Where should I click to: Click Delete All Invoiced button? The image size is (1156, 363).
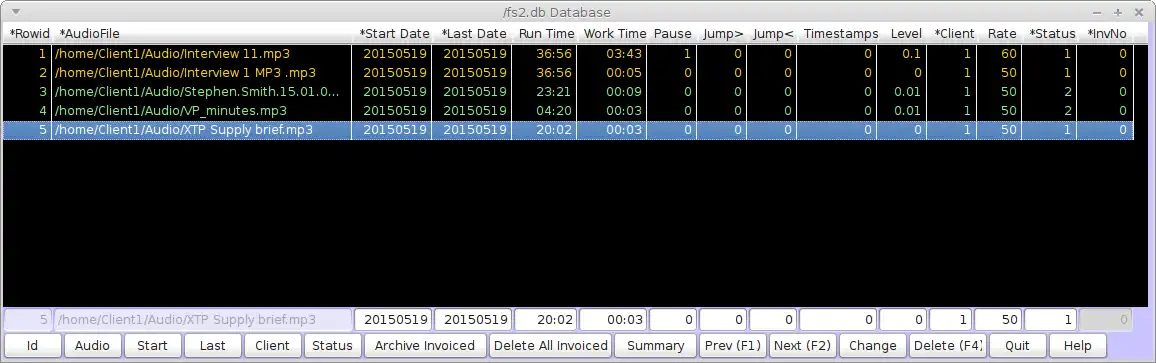(551, 345)
